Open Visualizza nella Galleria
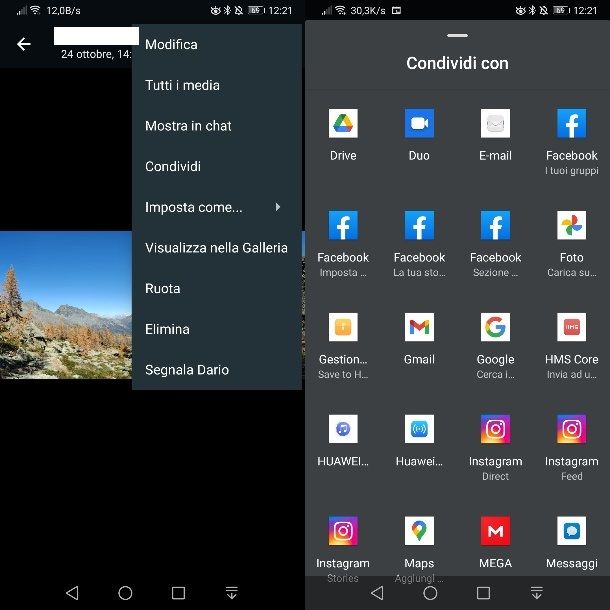This screenshot has width=610, height=610. (x=217, y=248)
